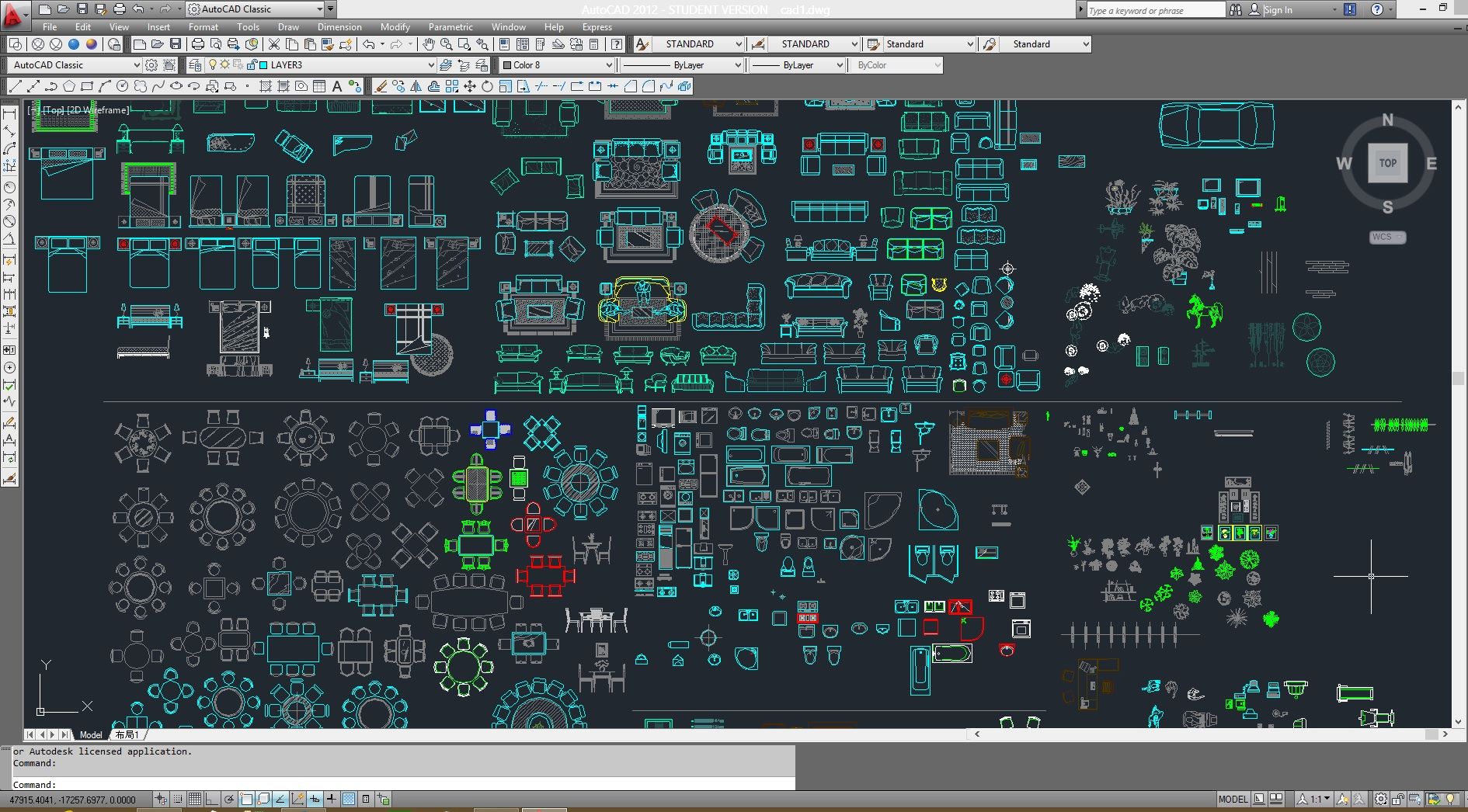Viewport: 1468px width, 812px height.
Task: Activate the Mirror modify tool
Action: 416,86
